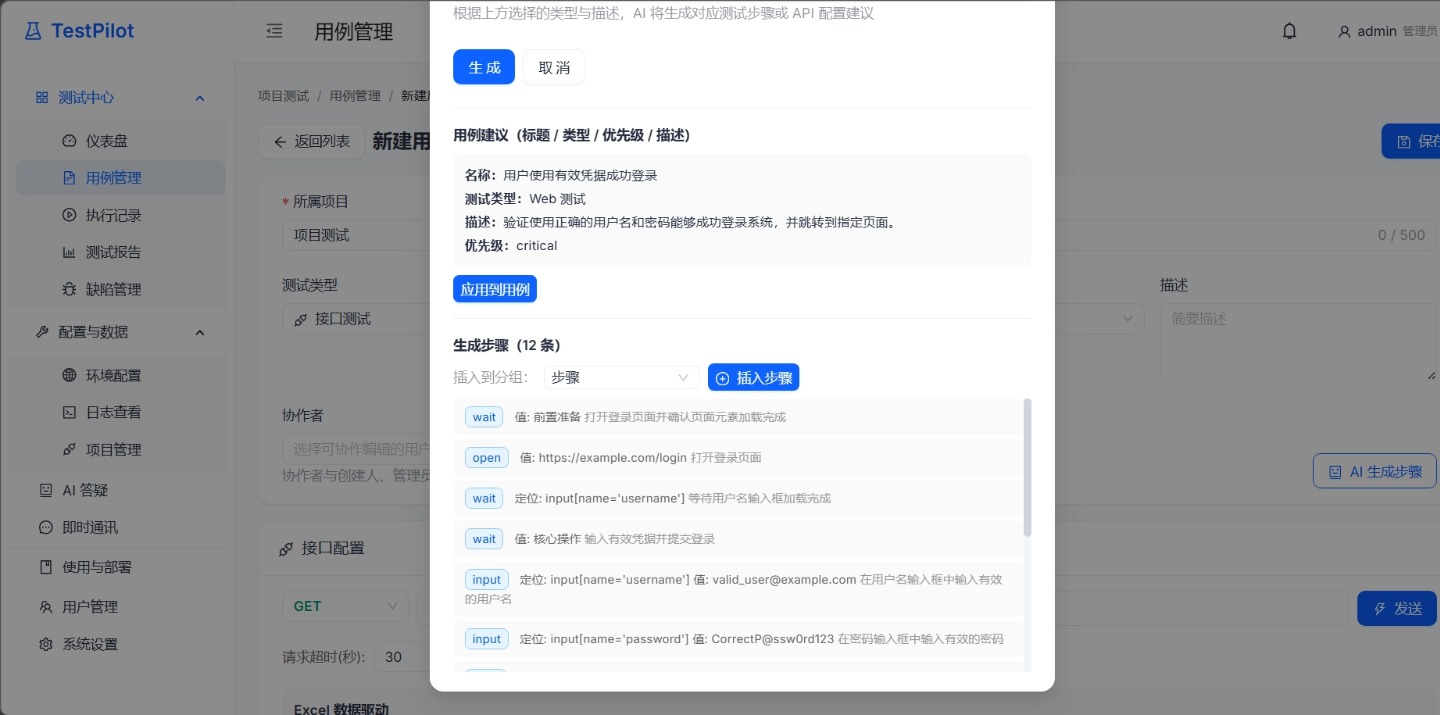
Task: Click the 取消 button in dialog
Action: 554,67
